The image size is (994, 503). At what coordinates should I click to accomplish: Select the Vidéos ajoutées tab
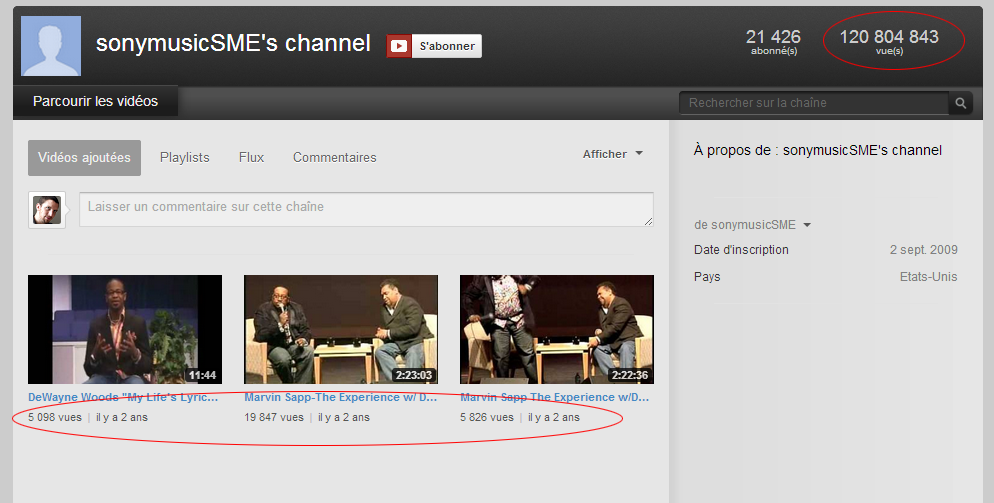(x=84, y=158)
